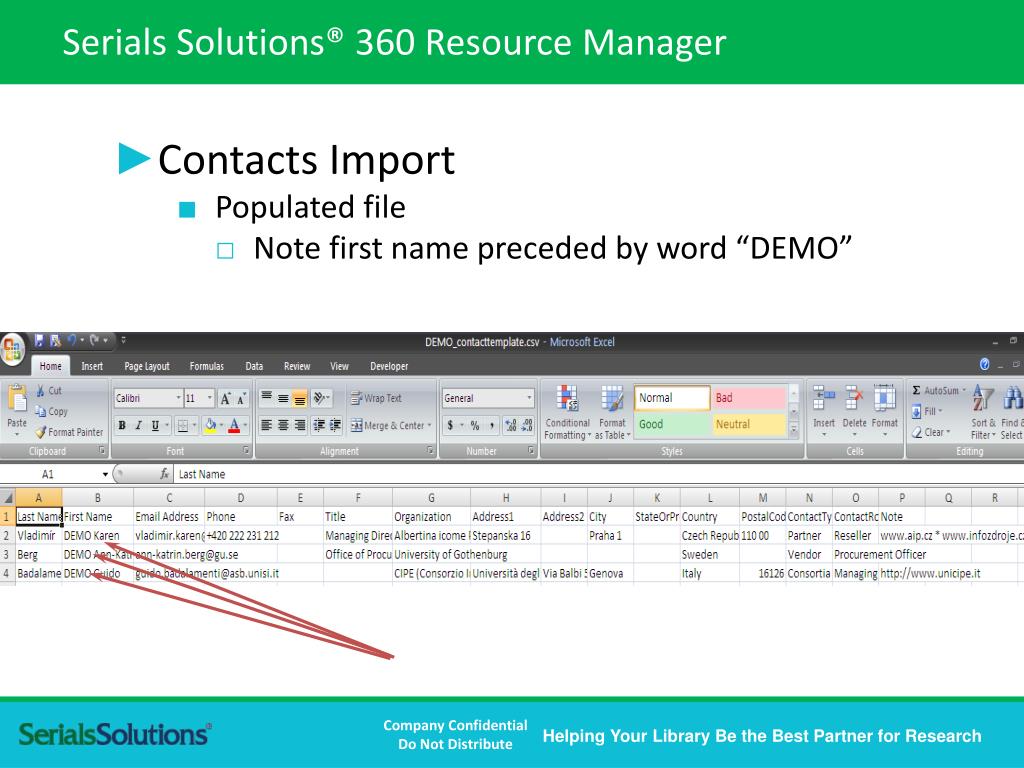Toggle underline formatting
1024x768 pixels.
pos(155,426)
